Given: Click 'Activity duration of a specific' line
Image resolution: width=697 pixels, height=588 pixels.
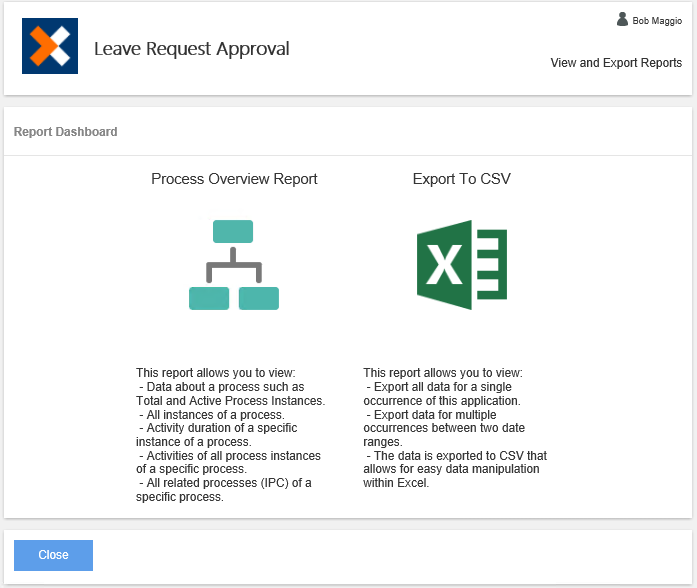Looking at the screenshot, I should [218, 428].
